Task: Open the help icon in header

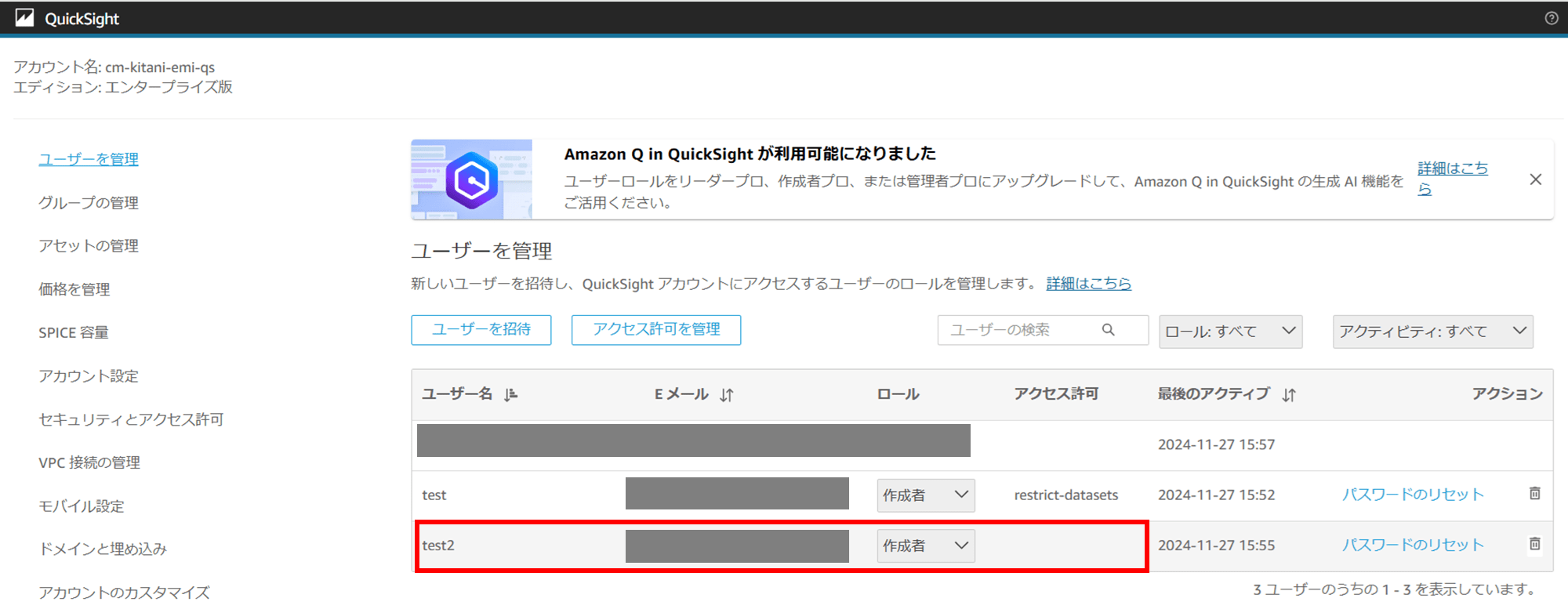Action: (x=1552, y=18)
